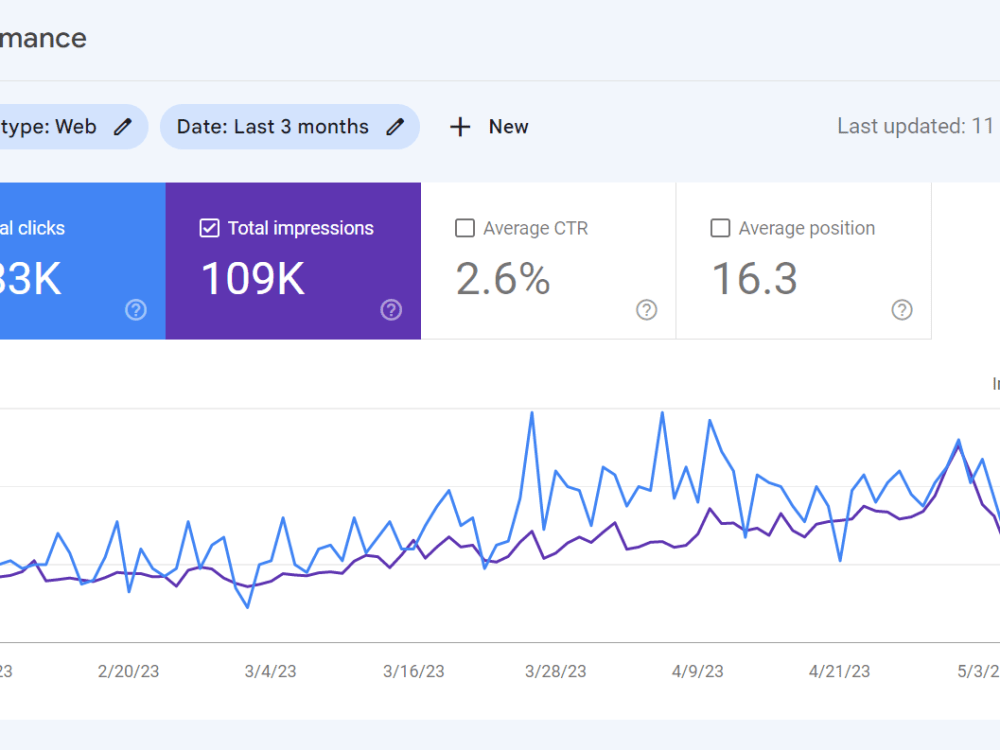The width and height of the screenshot is (1000, 750).
Task: Open help icon on Average CTR card
Action: [x=647, y=310]
